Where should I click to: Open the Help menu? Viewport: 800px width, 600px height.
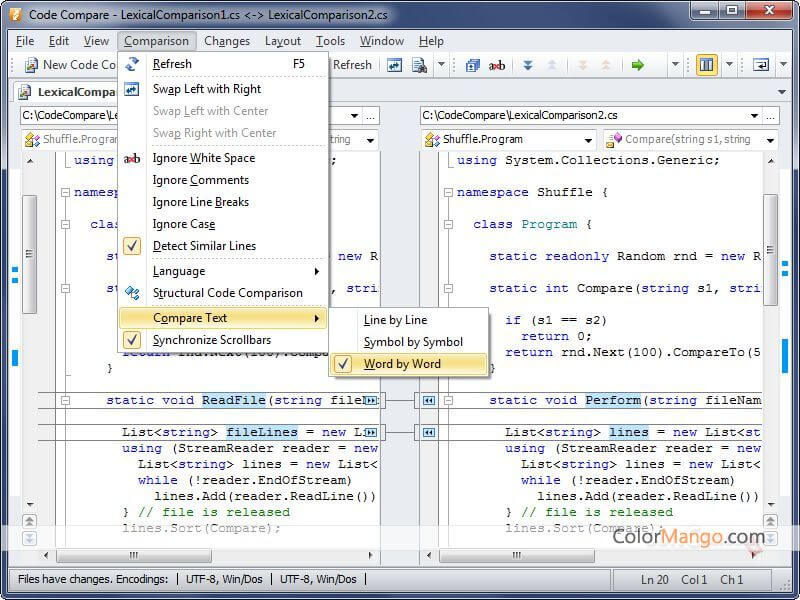pos(431,41)
